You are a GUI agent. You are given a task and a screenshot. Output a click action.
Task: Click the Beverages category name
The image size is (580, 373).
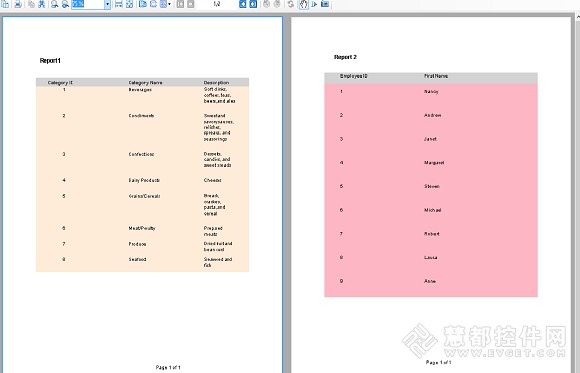[140, 90]
